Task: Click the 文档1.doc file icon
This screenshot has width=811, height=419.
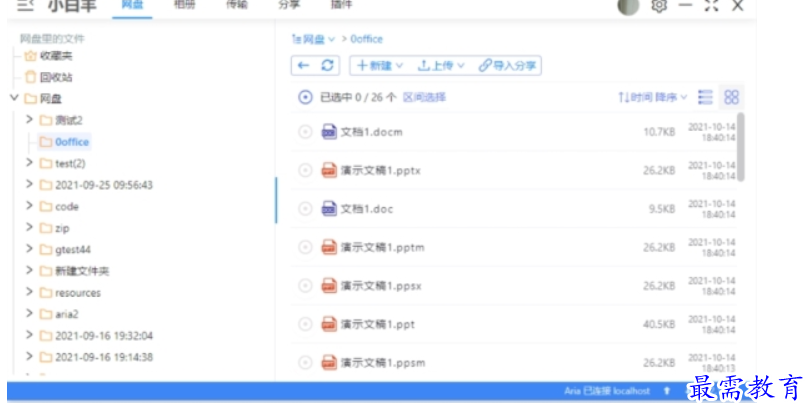Action: pyautogui.click(x=329, y=208)
